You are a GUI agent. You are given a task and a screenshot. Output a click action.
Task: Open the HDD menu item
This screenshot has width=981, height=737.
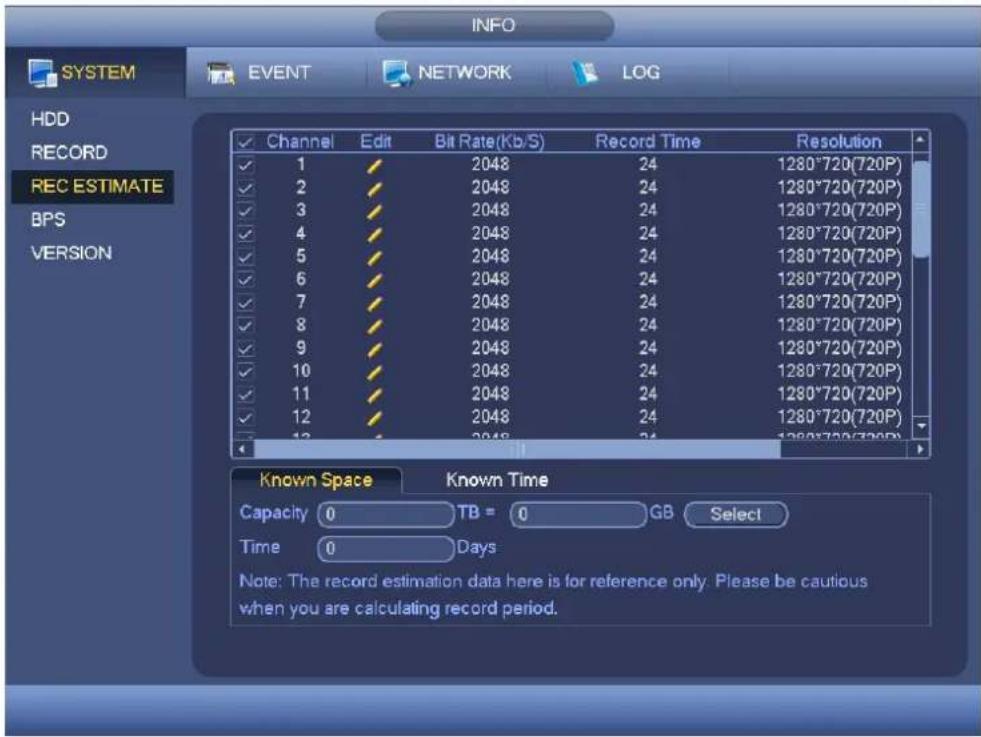pyautogui.click(x=50, y=119)
